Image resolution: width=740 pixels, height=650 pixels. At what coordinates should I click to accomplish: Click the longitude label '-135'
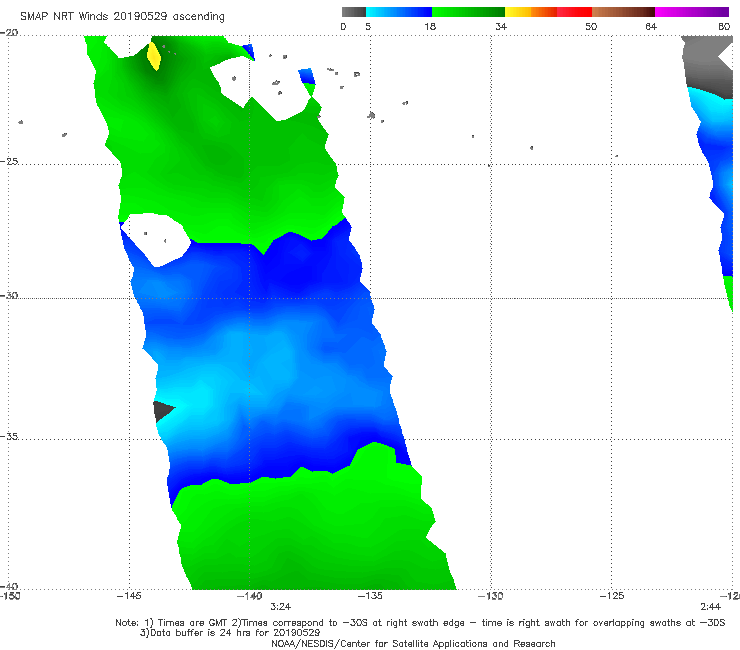pyautogui.click(x=370, y=596)
